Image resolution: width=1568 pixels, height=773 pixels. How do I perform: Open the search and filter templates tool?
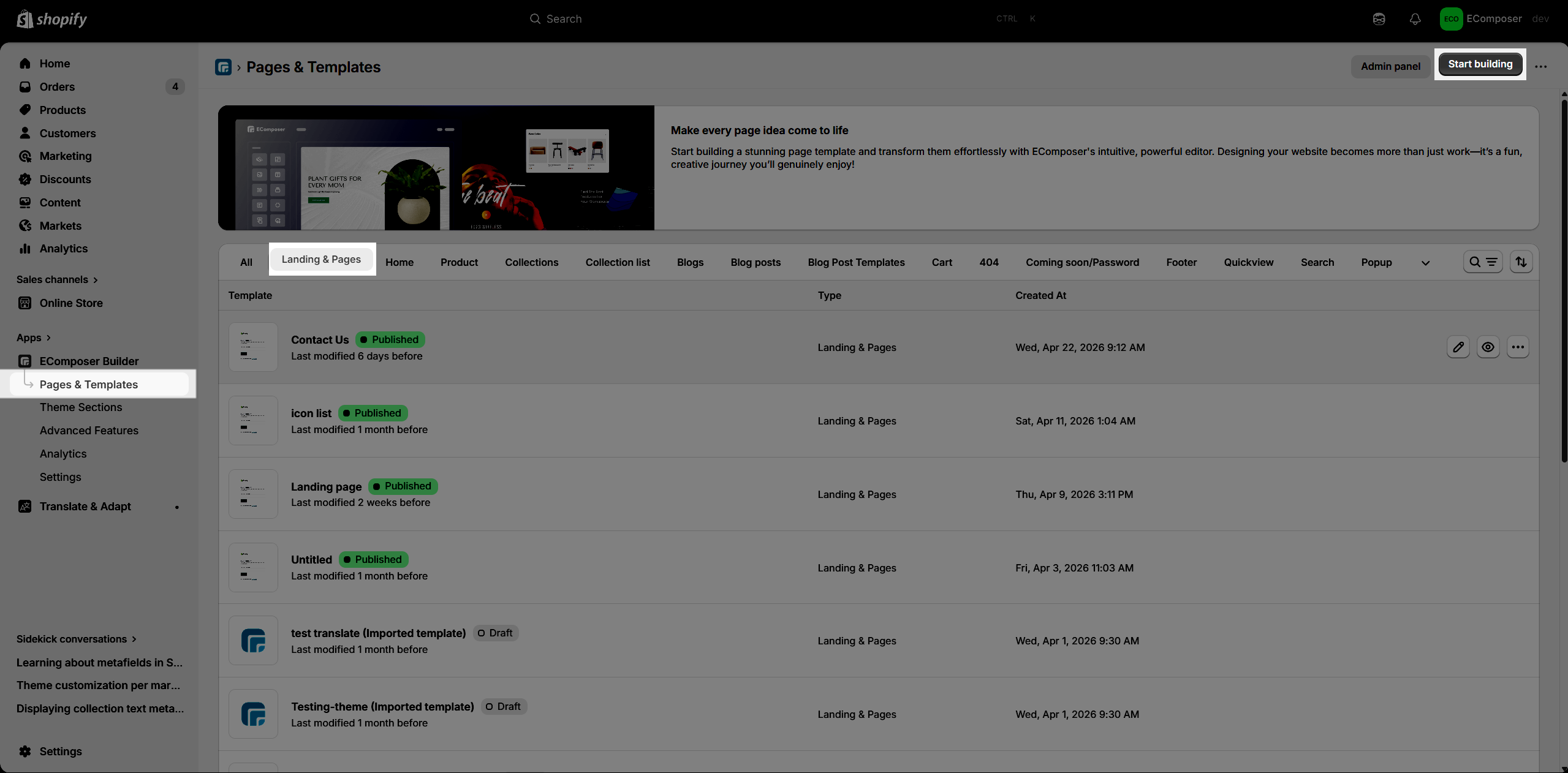click(1483, 262)
